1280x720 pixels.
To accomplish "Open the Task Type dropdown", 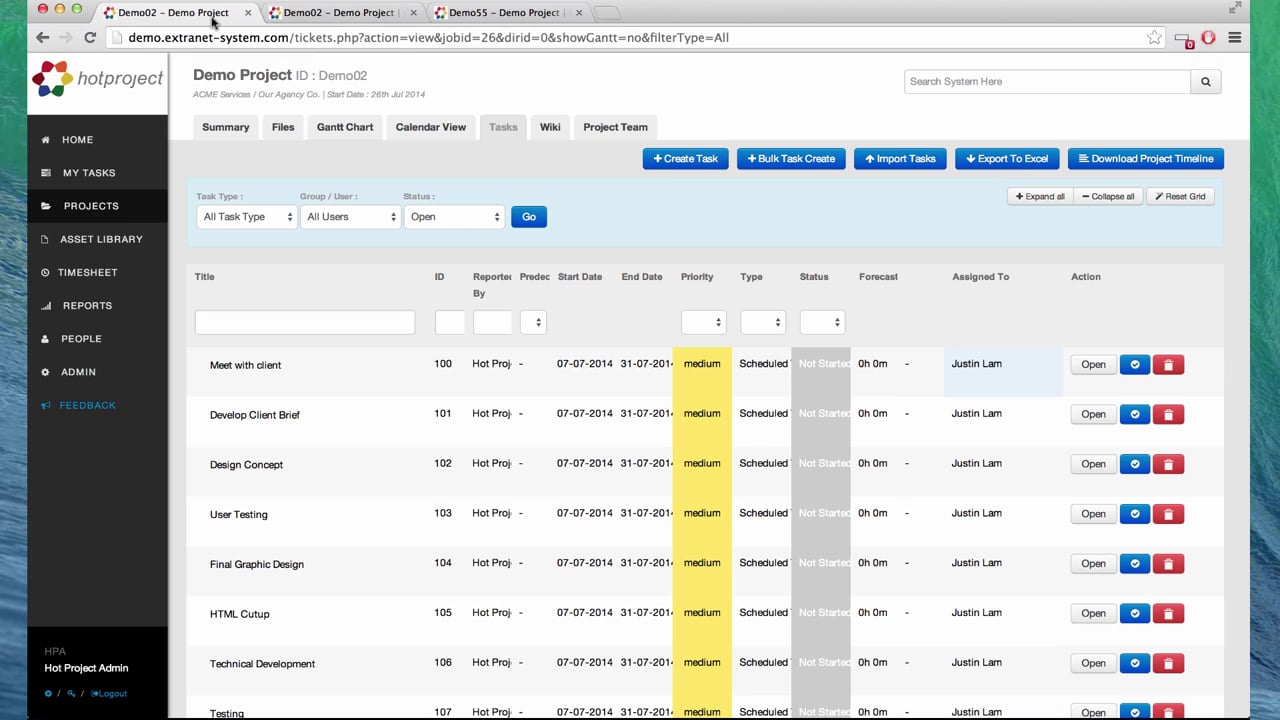I will pyautogui.click(x=247, y=217).
